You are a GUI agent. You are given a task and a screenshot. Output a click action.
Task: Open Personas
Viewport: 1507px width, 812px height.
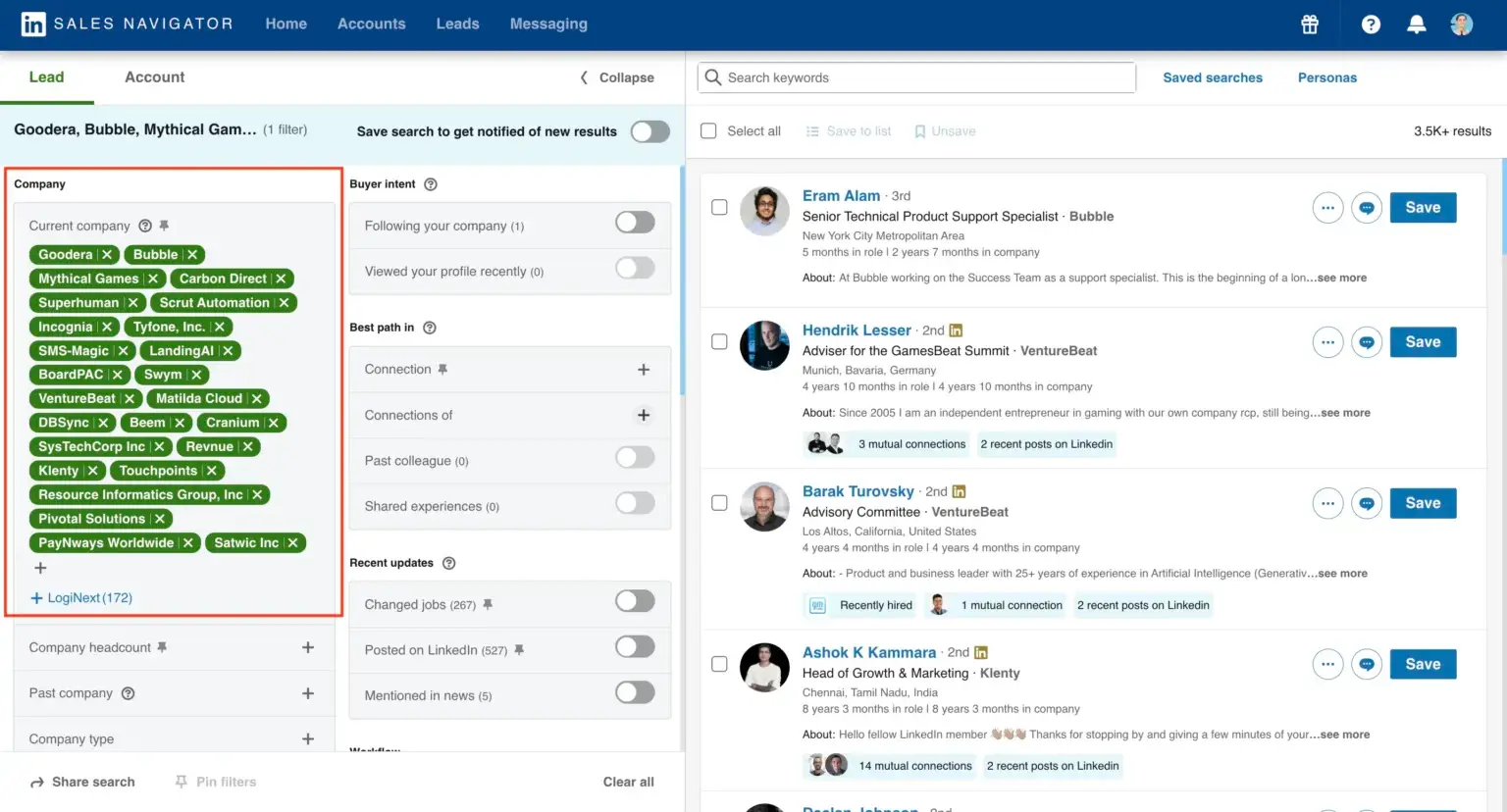[1327, 77]
